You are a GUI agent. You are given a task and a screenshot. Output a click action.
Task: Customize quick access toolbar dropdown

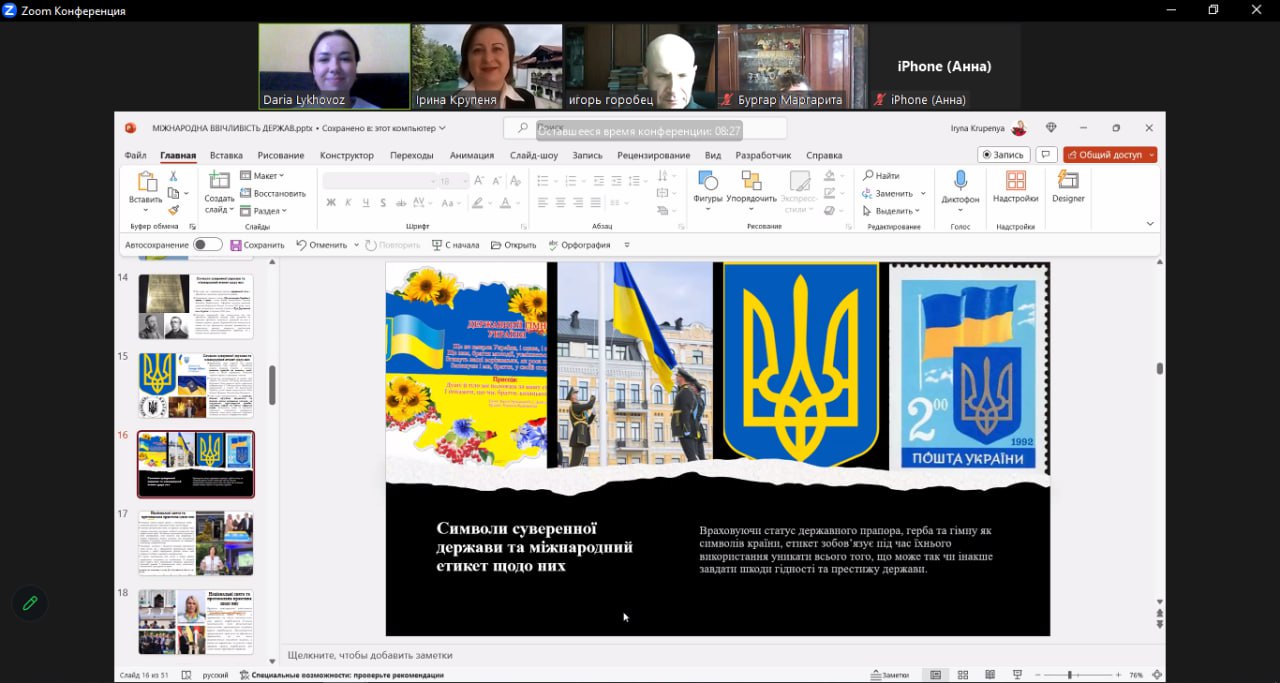627,245
